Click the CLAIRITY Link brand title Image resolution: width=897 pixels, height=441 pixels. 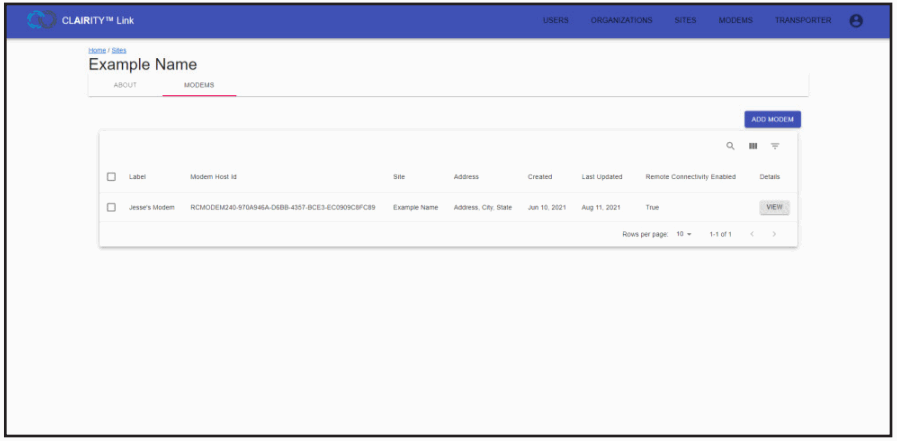click(x=98, y=21)
